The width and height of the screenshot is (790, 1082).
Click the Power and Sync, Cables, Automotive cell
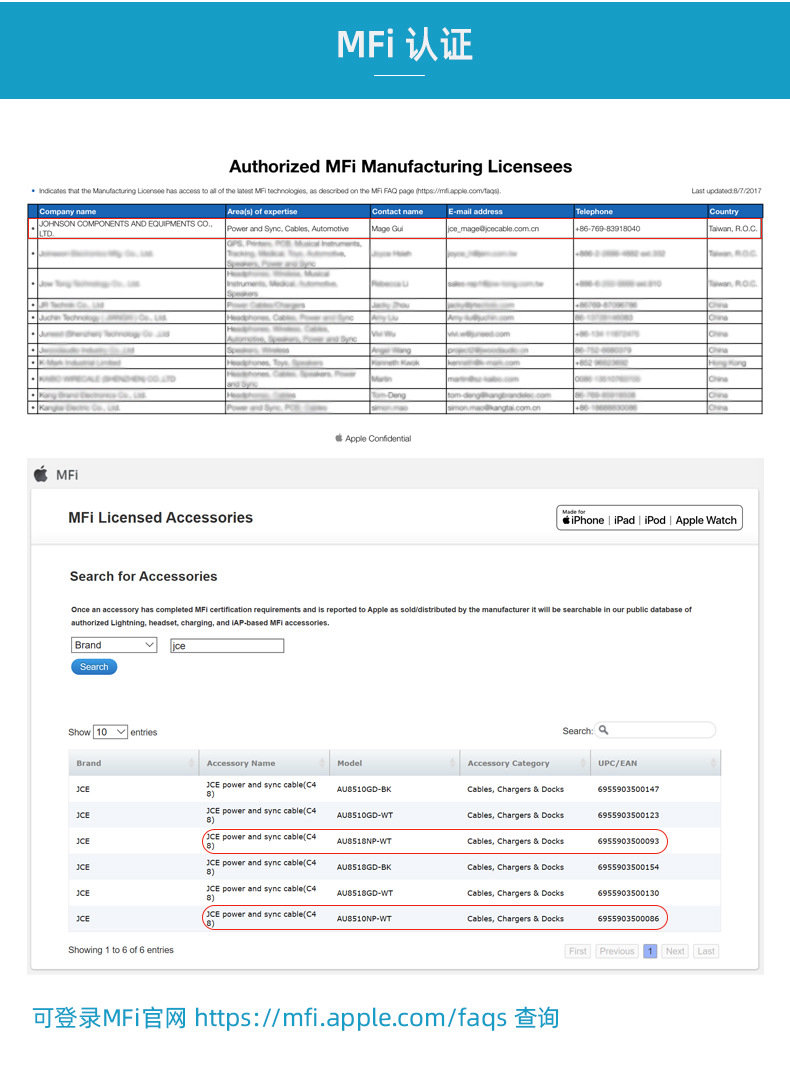tap(288, 228)
